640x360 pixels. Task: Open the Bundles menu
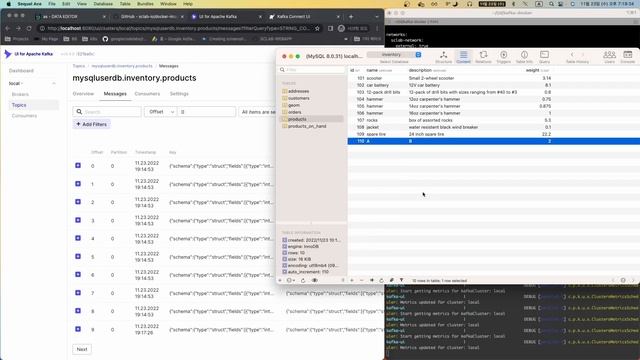[x=145, y=4]
